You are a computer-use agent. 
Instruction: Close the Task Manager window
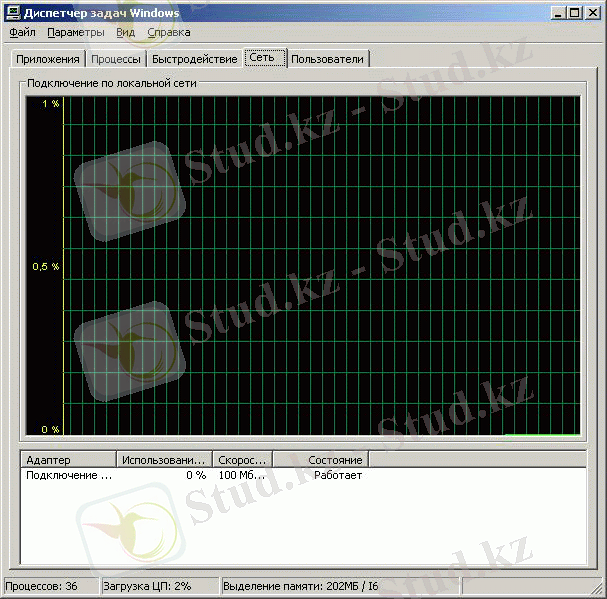click(592, 13)
